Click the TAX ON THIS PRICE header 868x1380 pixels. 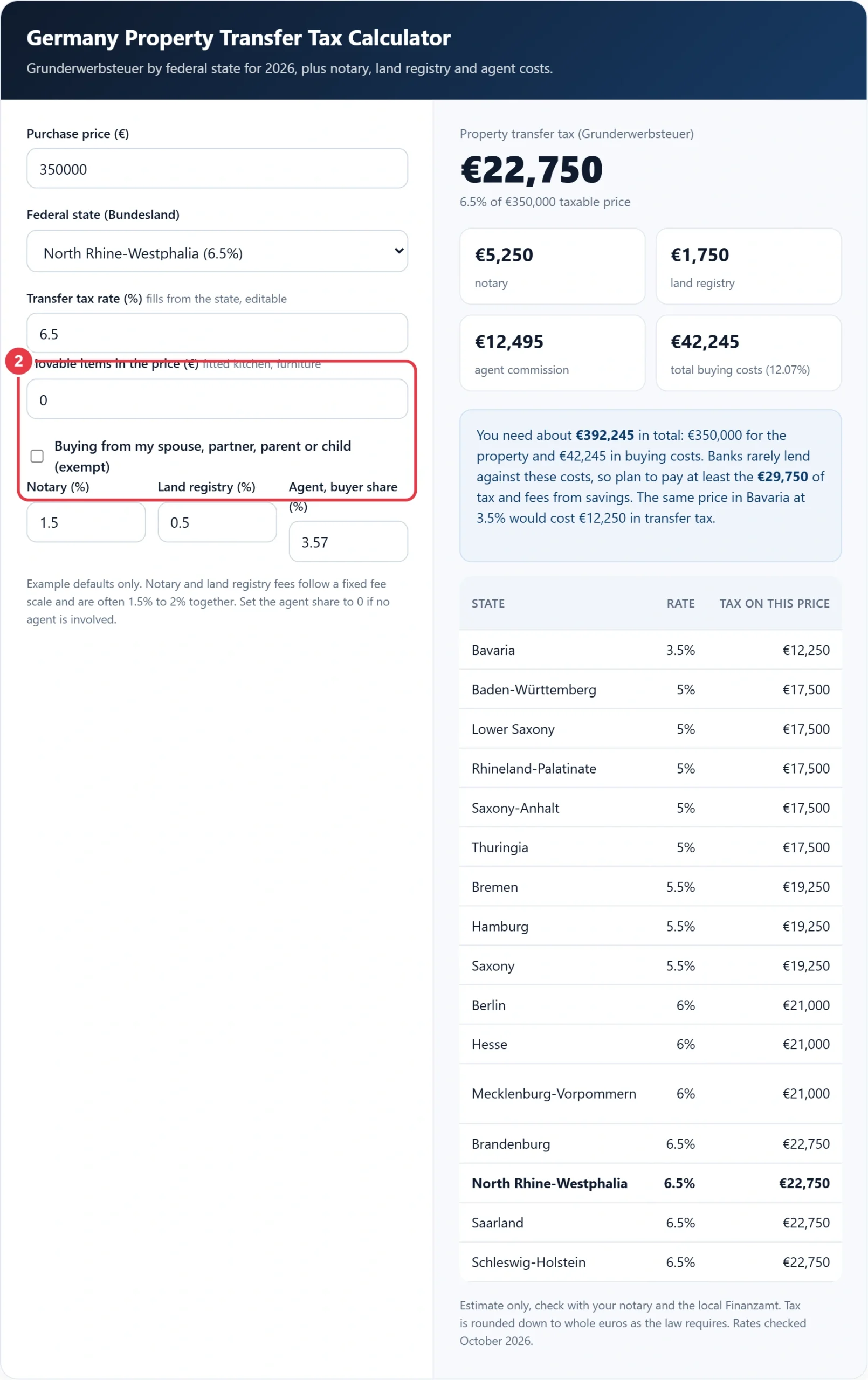(774, 603)
